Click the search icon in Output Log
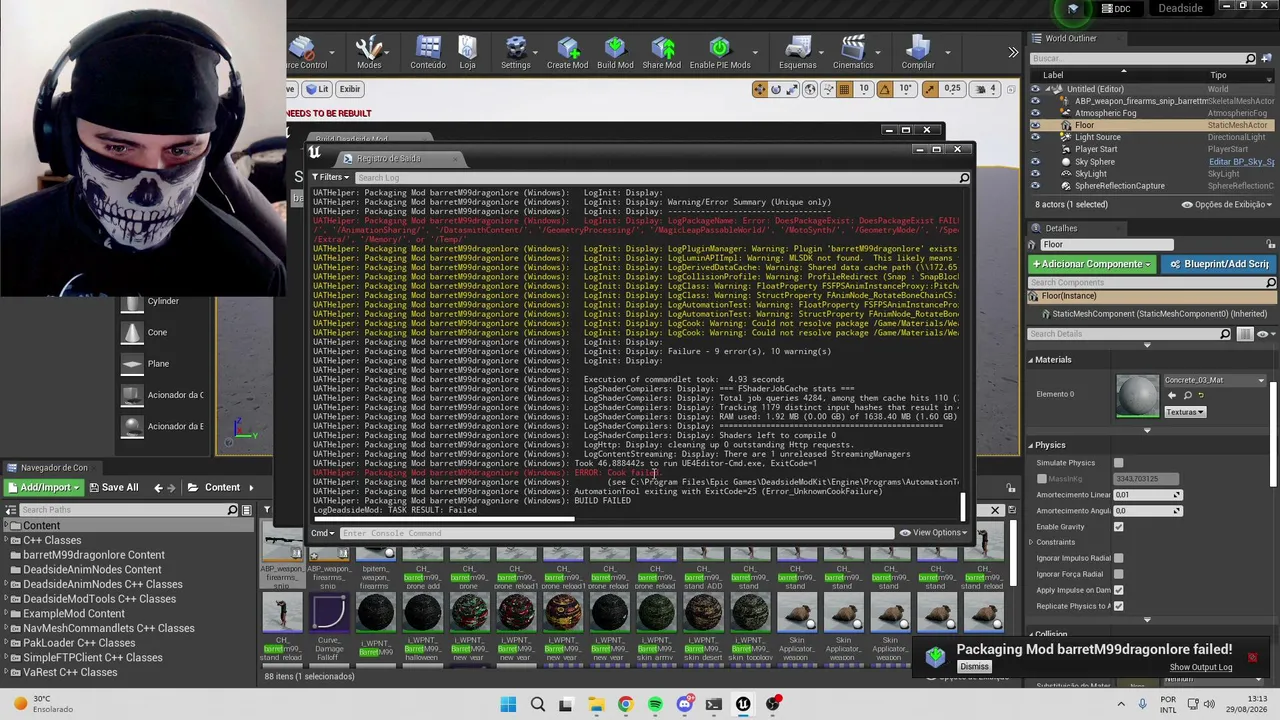This screenshot has width=1280, height=720. pyautogui.click(x=964, y=178)
